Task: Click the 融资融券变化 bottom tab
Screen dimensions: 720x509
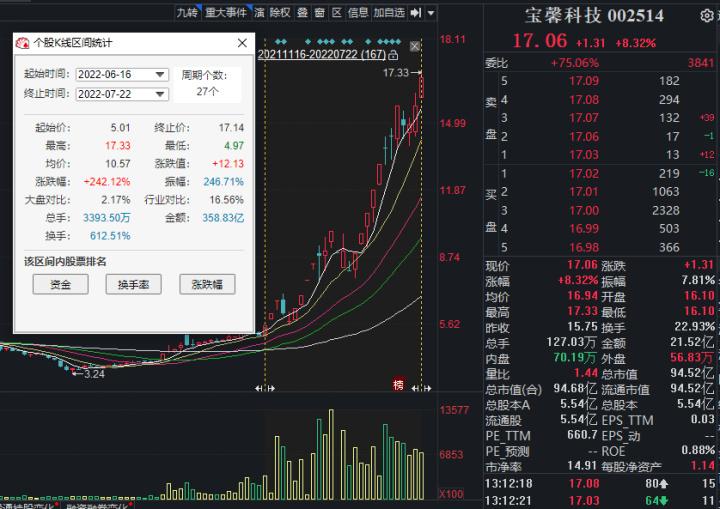Action: click(96, 506)
